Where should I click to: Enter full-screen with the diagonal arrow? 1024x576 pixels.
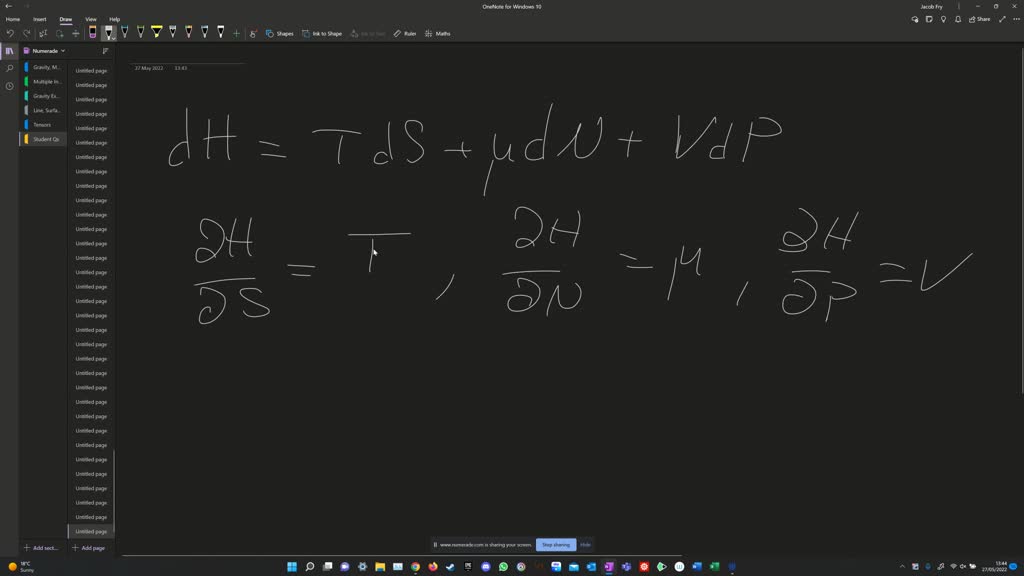[x=1002, y=19]
